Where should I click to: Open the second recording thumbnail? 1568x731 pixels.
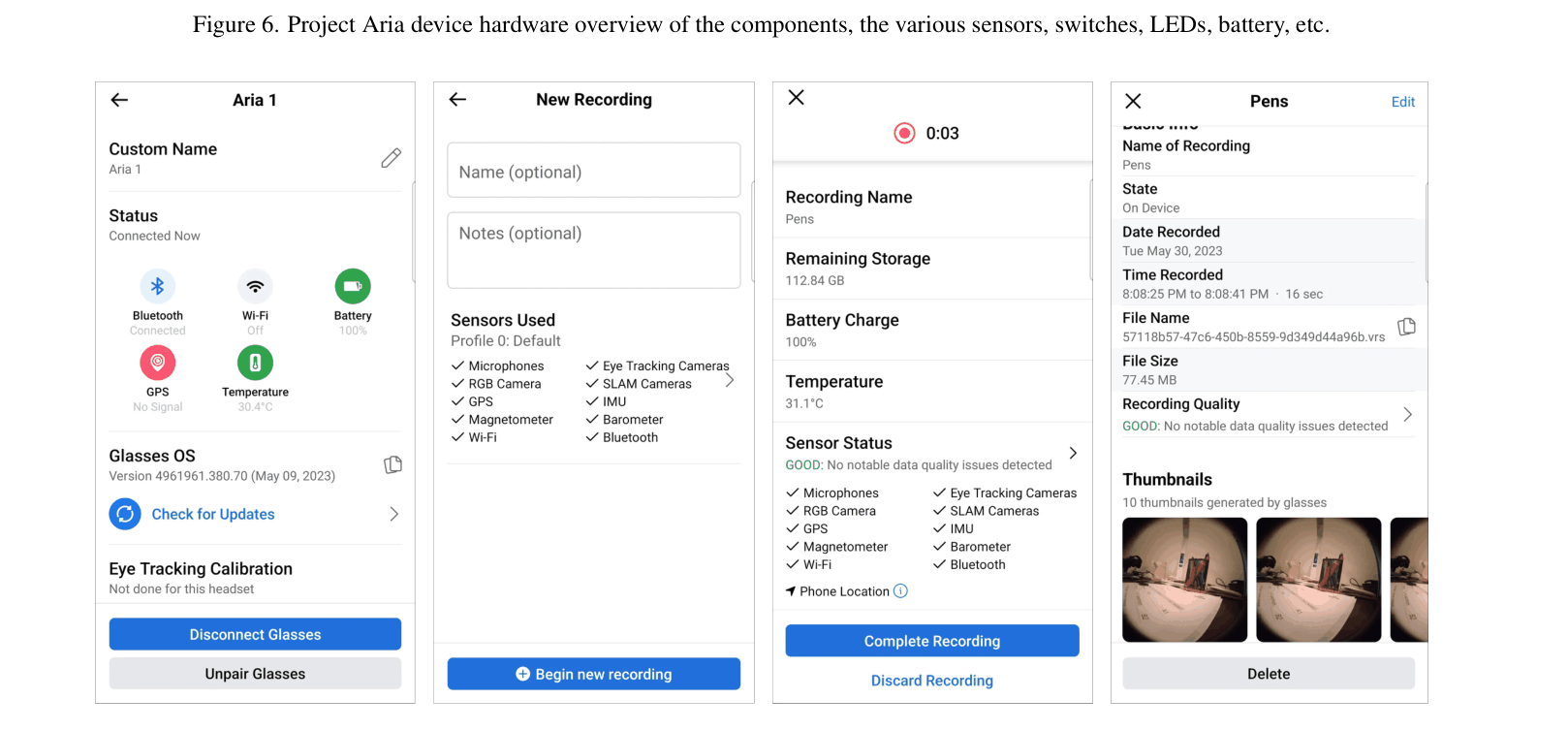(1318, 580)
